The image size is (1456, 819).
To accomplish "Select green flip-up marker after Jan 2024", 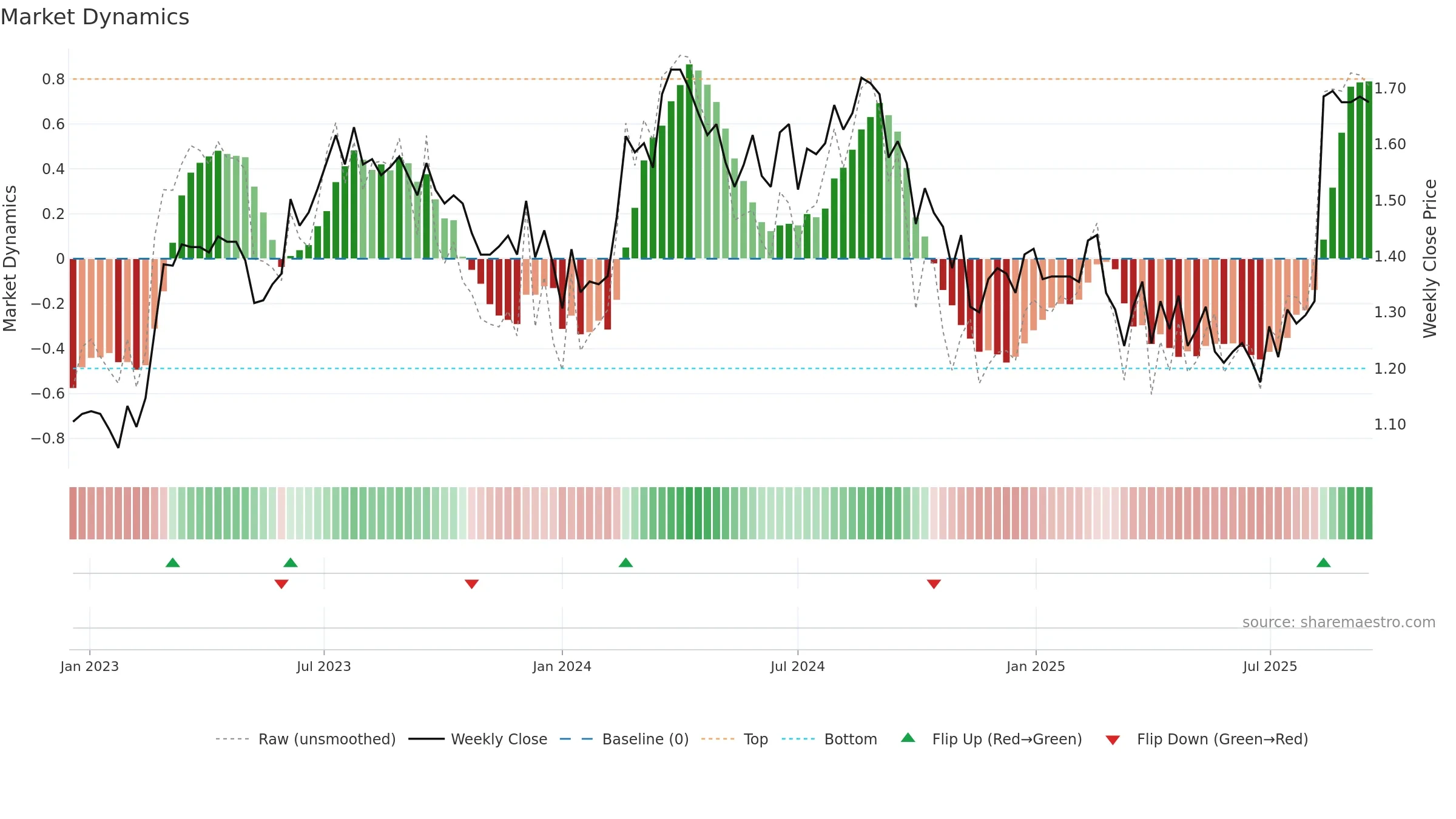I will coord(626,562).
